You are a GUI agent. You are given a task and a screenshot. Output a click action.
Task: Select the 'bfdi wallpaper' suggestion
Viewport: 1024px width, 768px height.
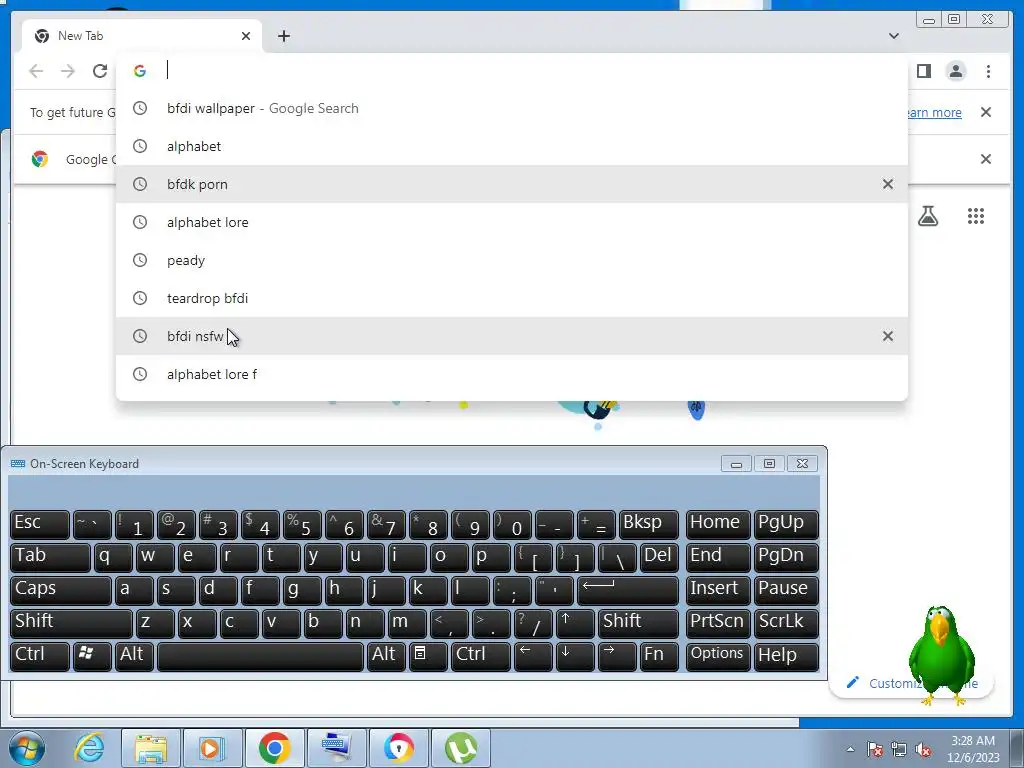(511, 108)
